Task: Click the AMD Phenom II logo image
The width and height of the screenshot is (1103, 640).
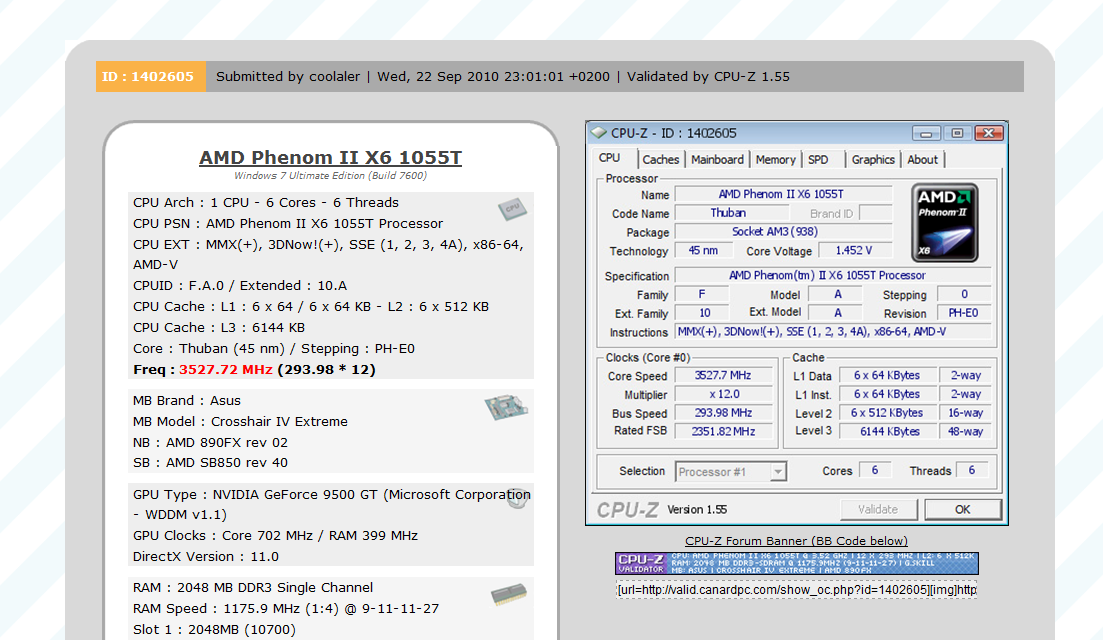Action: click(945, 223)
